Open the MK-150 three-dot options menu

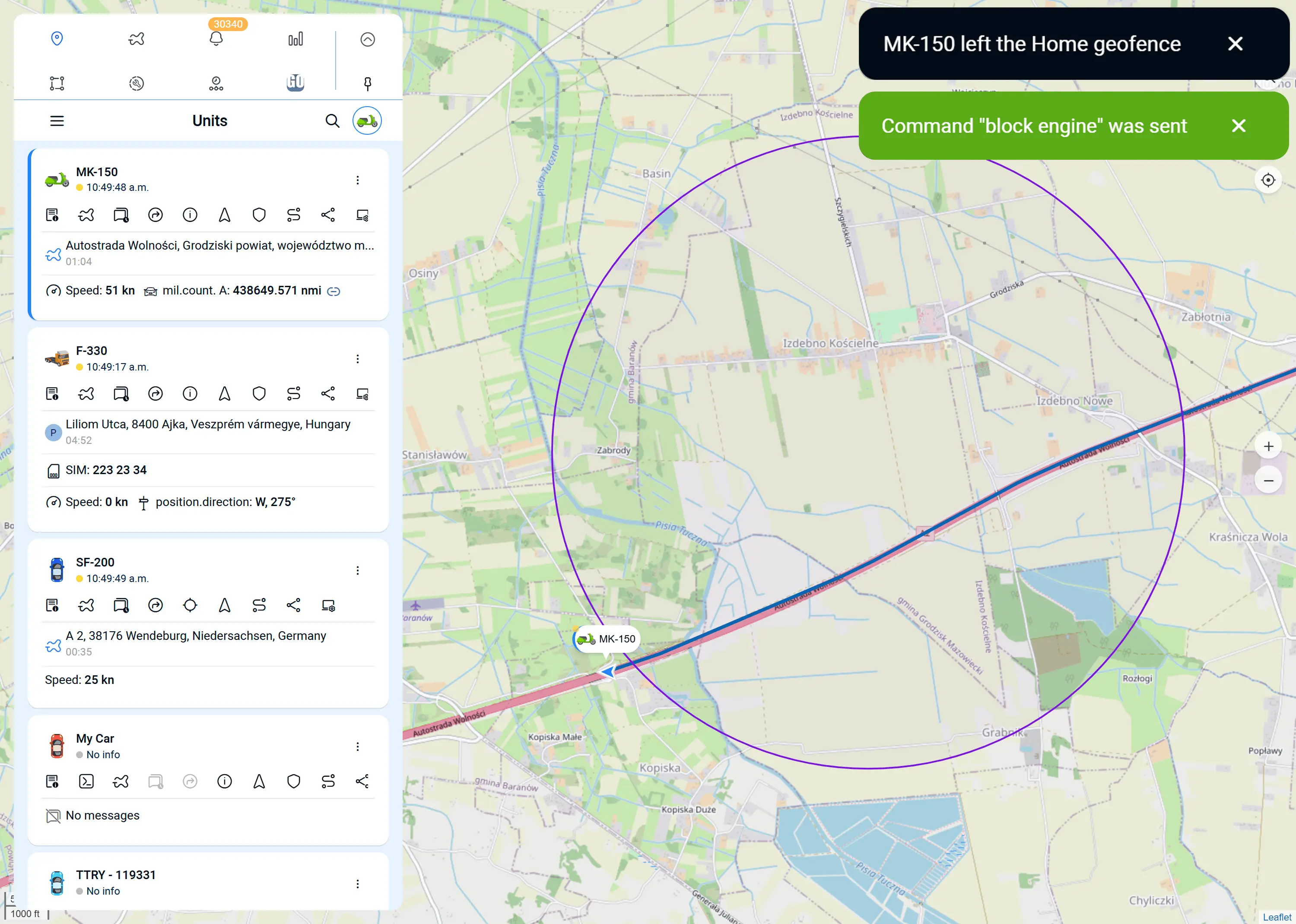point(357,180)
